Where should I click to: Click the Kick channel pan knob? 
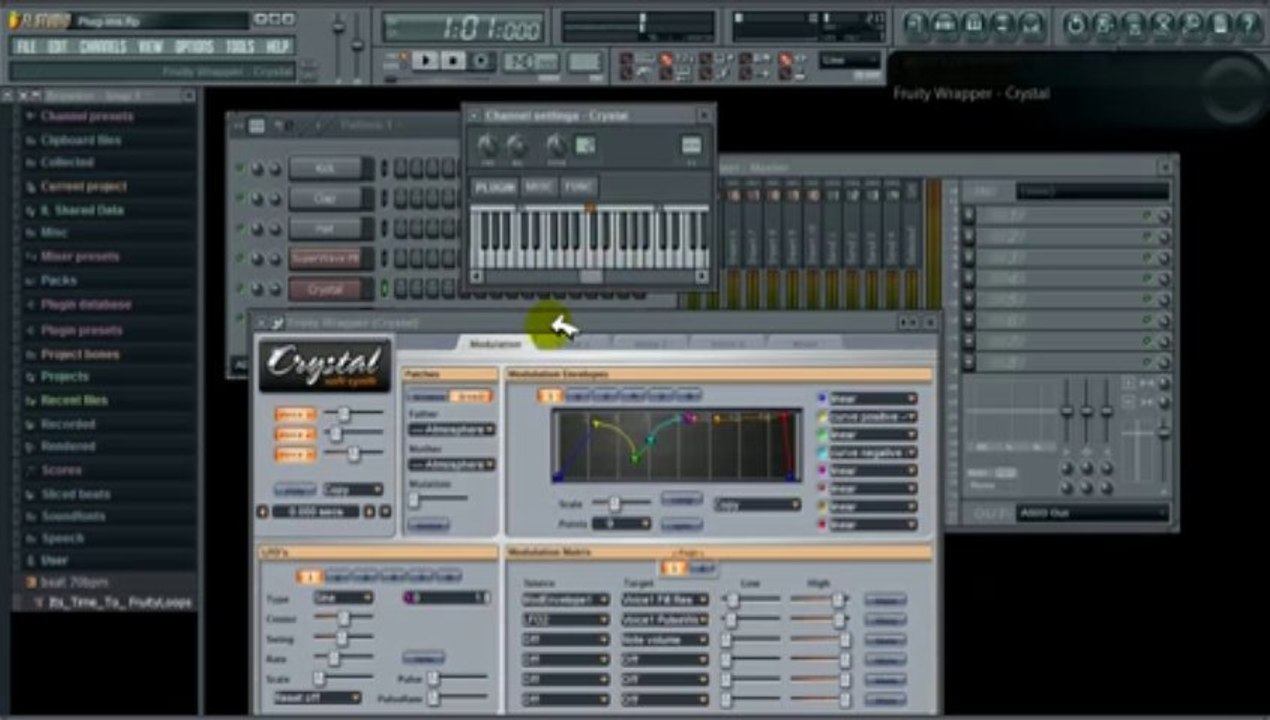point(258,169)
